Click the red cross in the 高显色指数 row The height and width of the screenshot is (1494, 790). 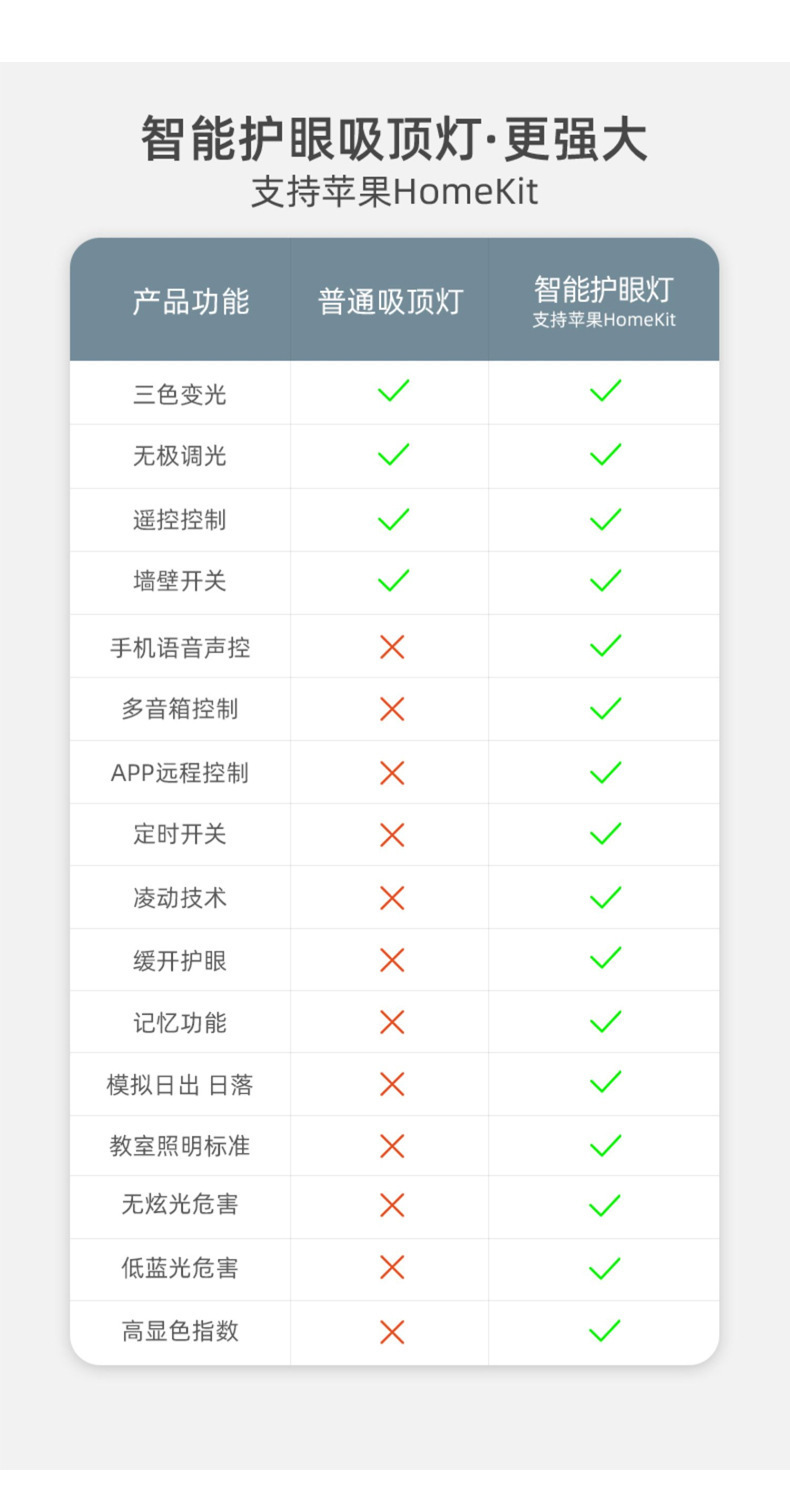[x=392, y=1331]
